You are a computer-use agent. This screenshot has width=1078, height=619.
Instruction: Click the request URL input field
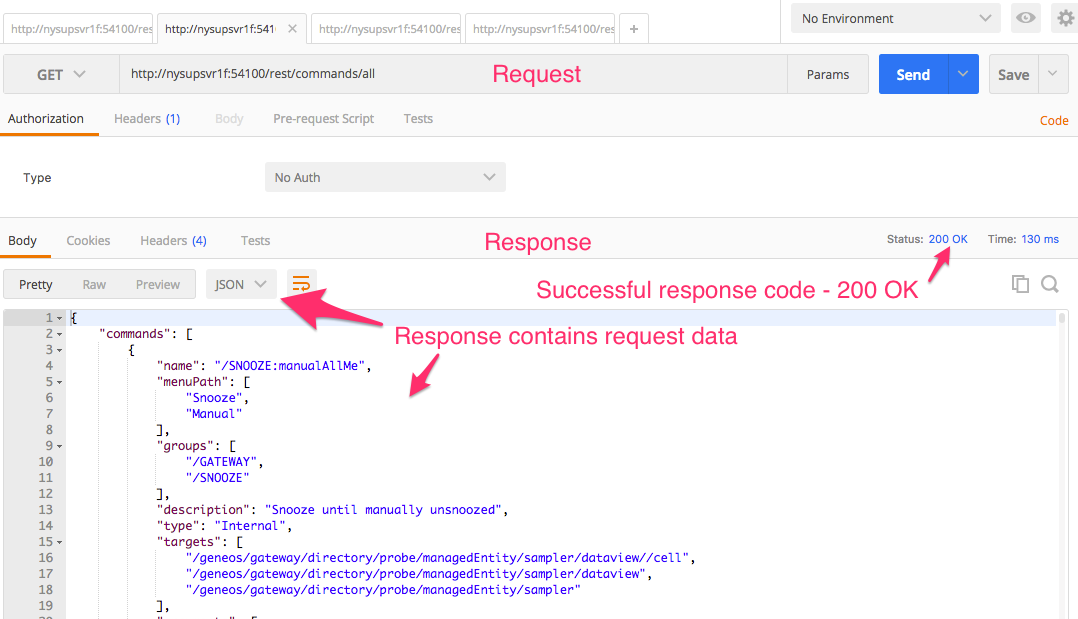450,74
